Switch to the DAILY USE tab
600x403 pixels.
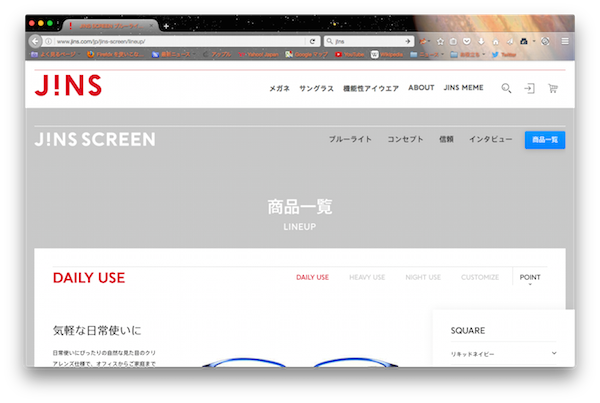click(x=312, y=277)
